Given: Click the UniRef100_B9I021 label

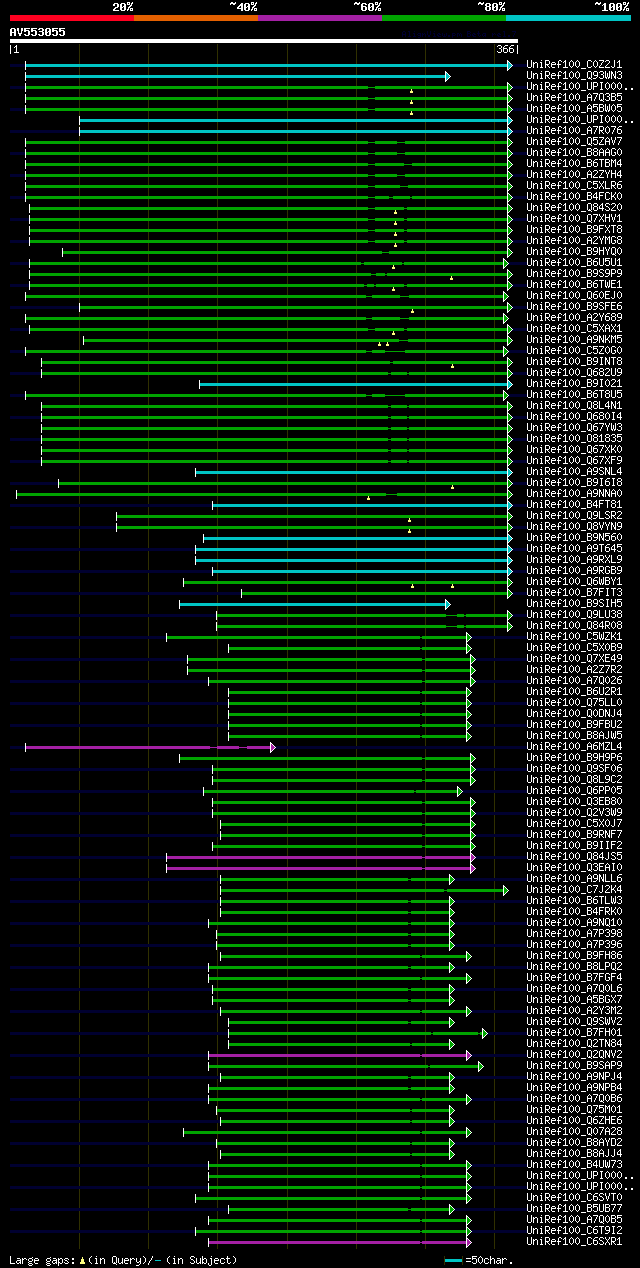Looking at the screenshot, I should (x=574, y=384).
